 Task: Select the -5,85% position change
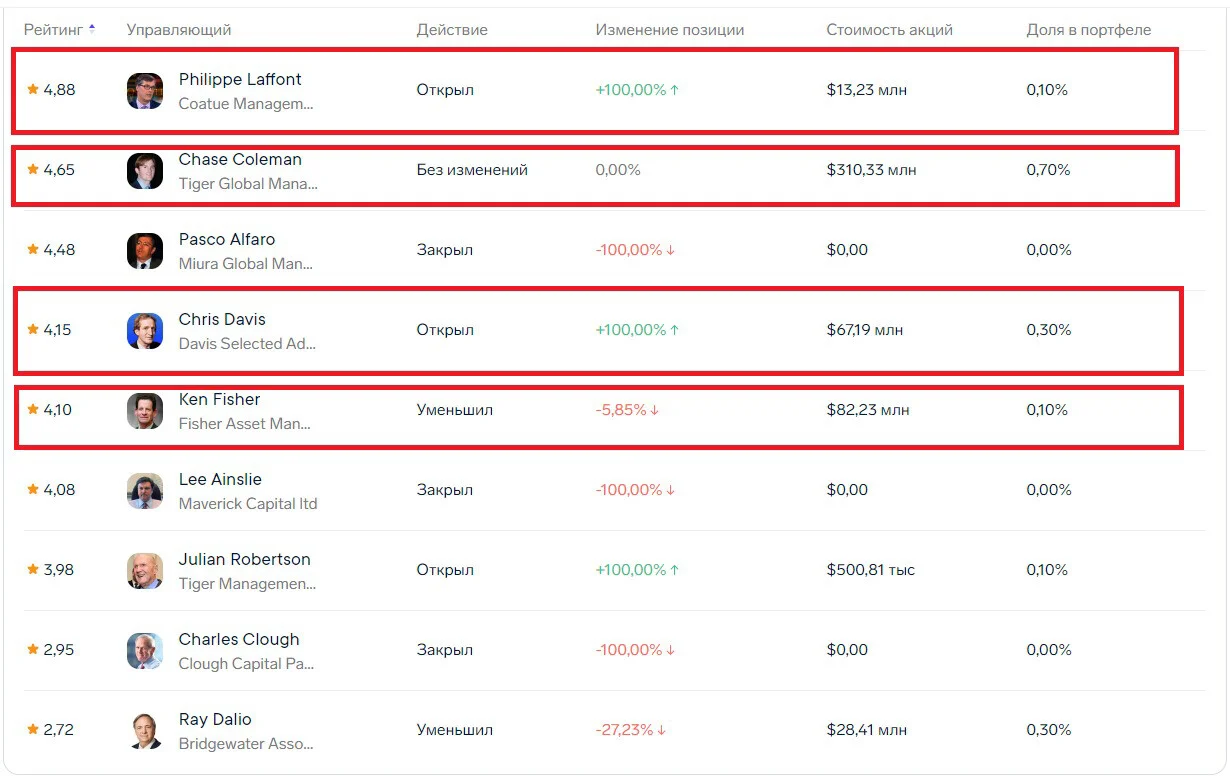[628, 410]
